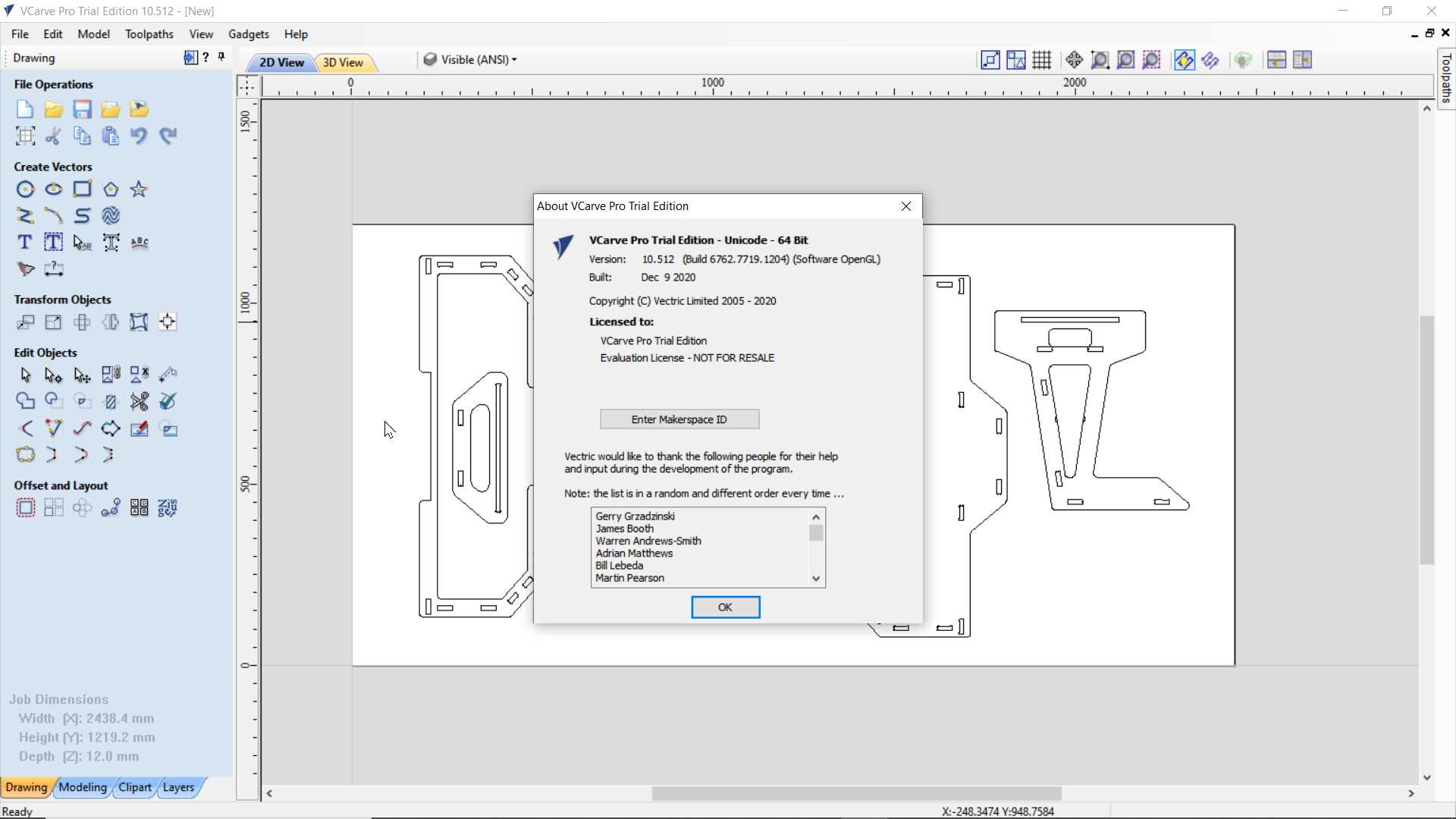1456x819 pixels.
Task: Select the Draw Polyline tool
Action: (25, 216)
